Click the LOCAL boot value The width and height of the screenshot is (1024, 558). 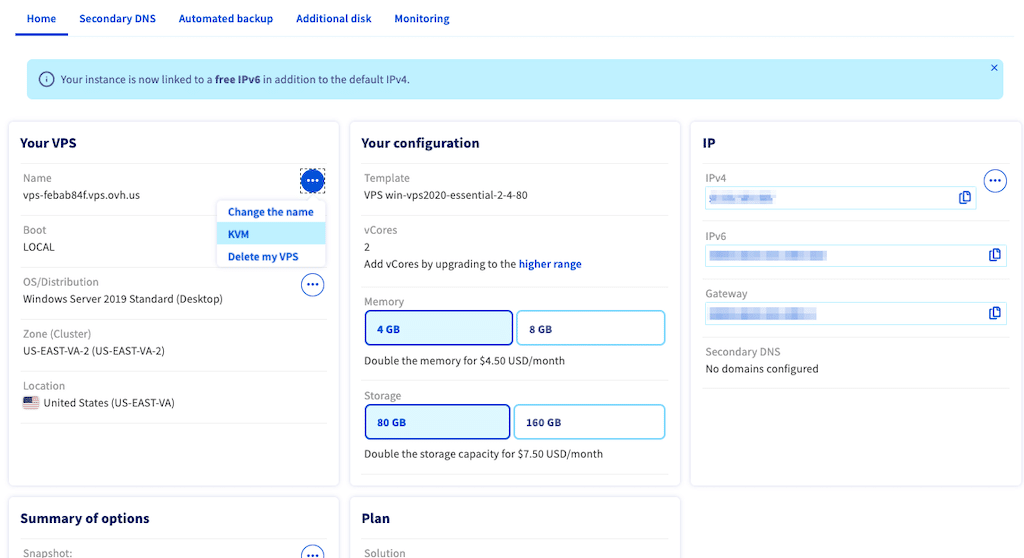coord(39,247)
